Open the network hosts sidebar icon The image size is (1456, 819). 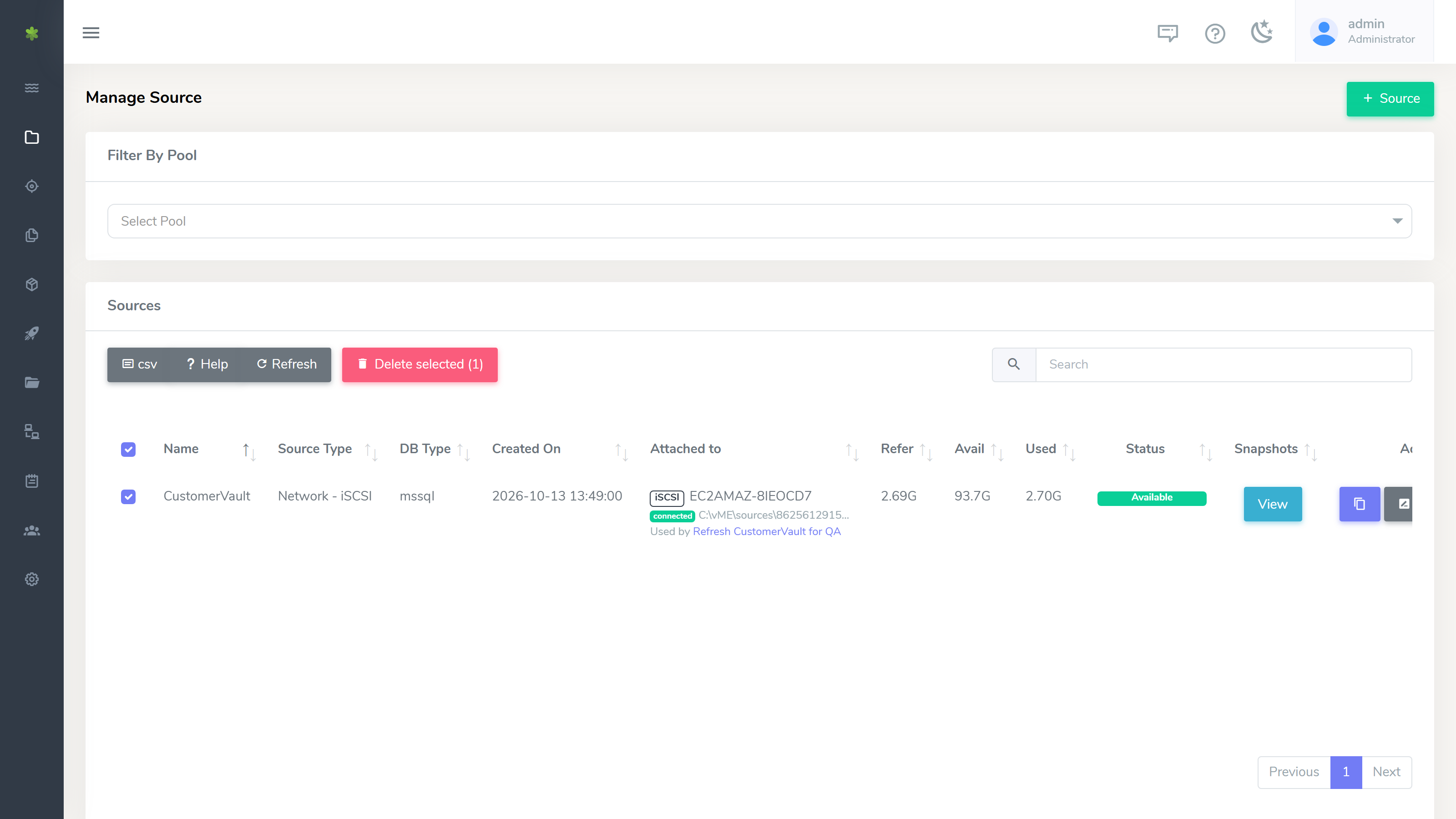coord(32,432)
